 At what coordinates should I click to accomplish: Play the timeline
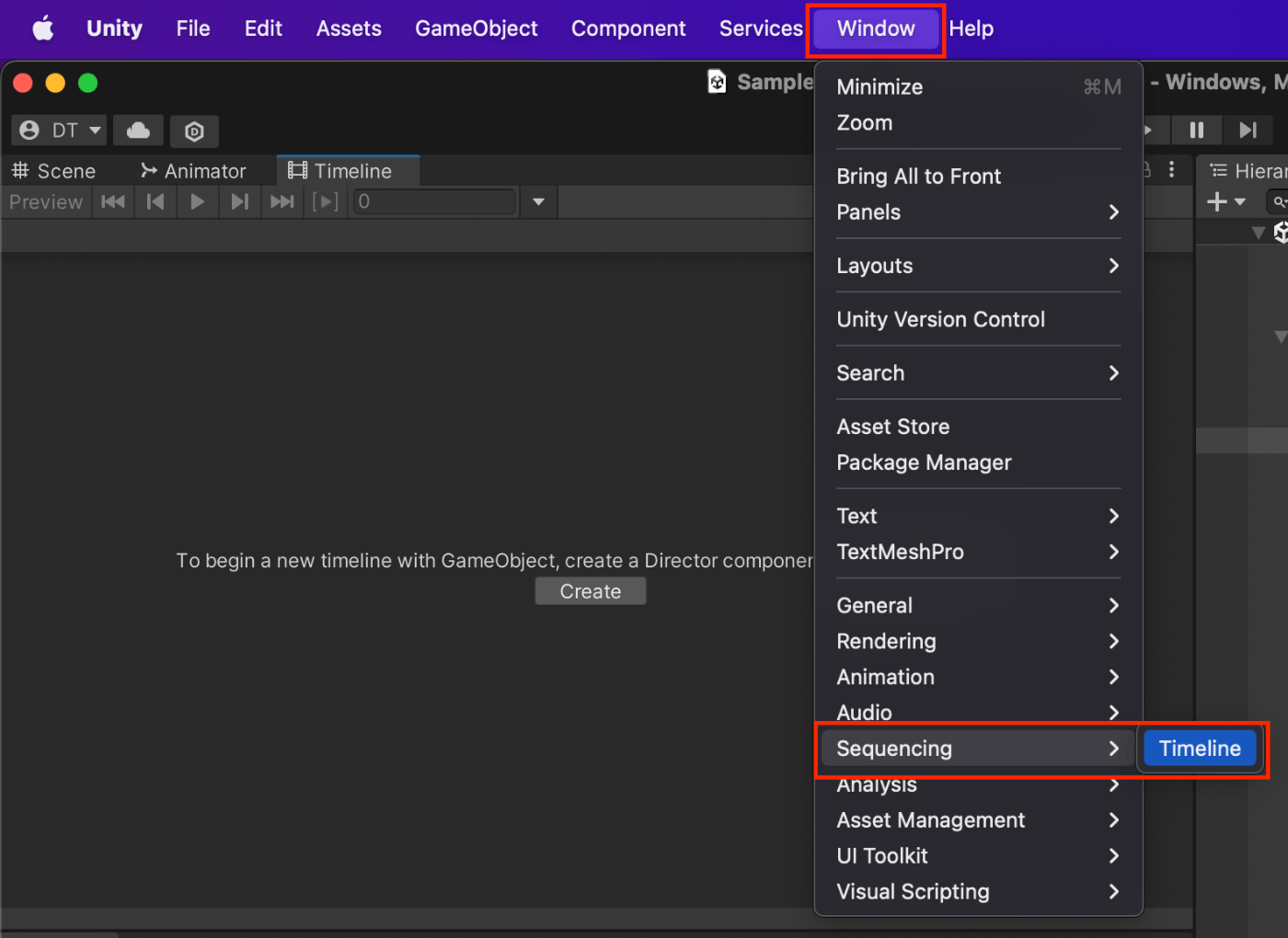point(198,201)
